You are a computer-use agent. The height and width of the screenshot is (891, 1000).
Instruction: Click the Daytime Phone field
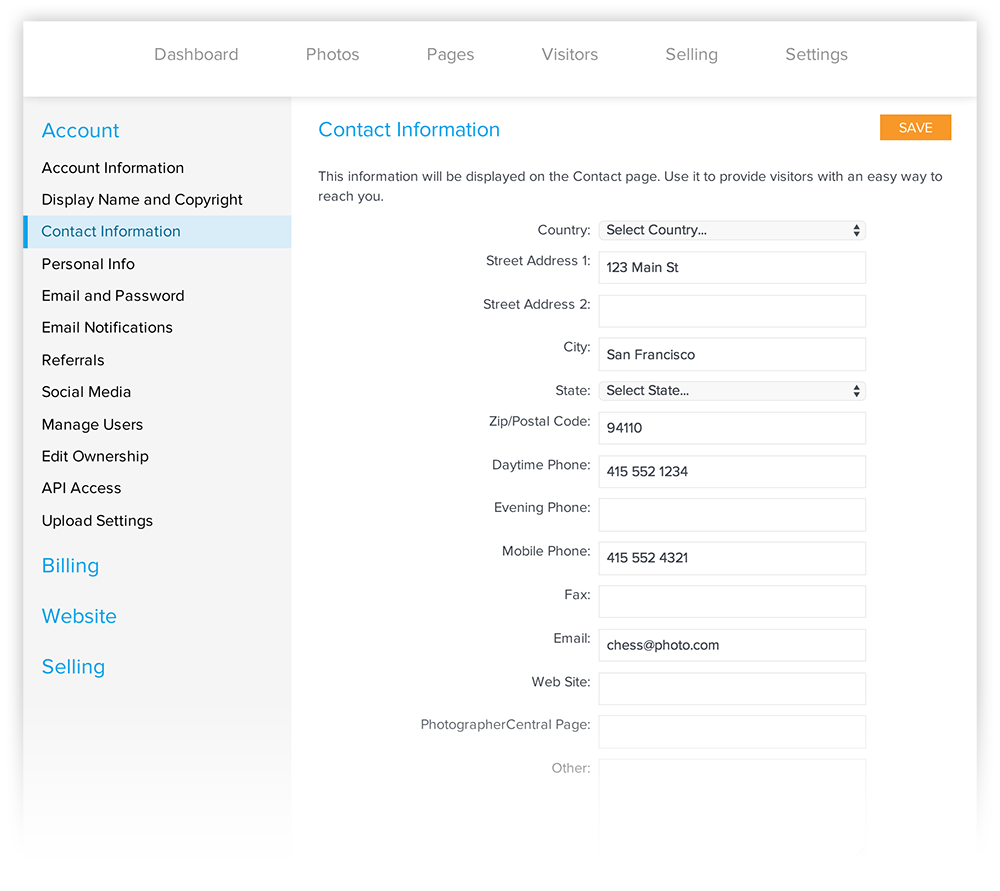point(732,472)
